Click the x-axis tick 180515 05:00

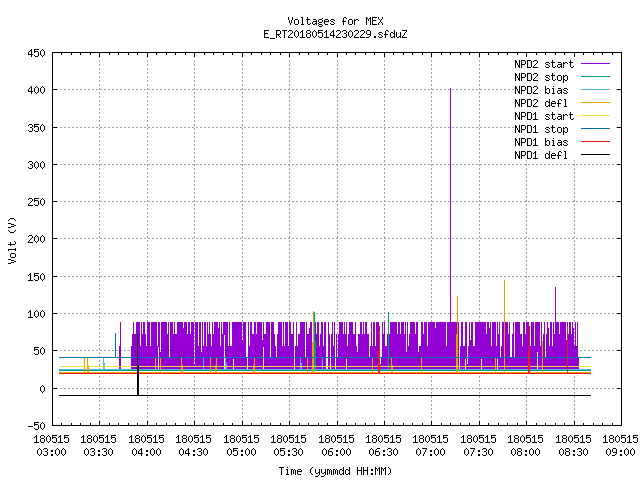241,446
